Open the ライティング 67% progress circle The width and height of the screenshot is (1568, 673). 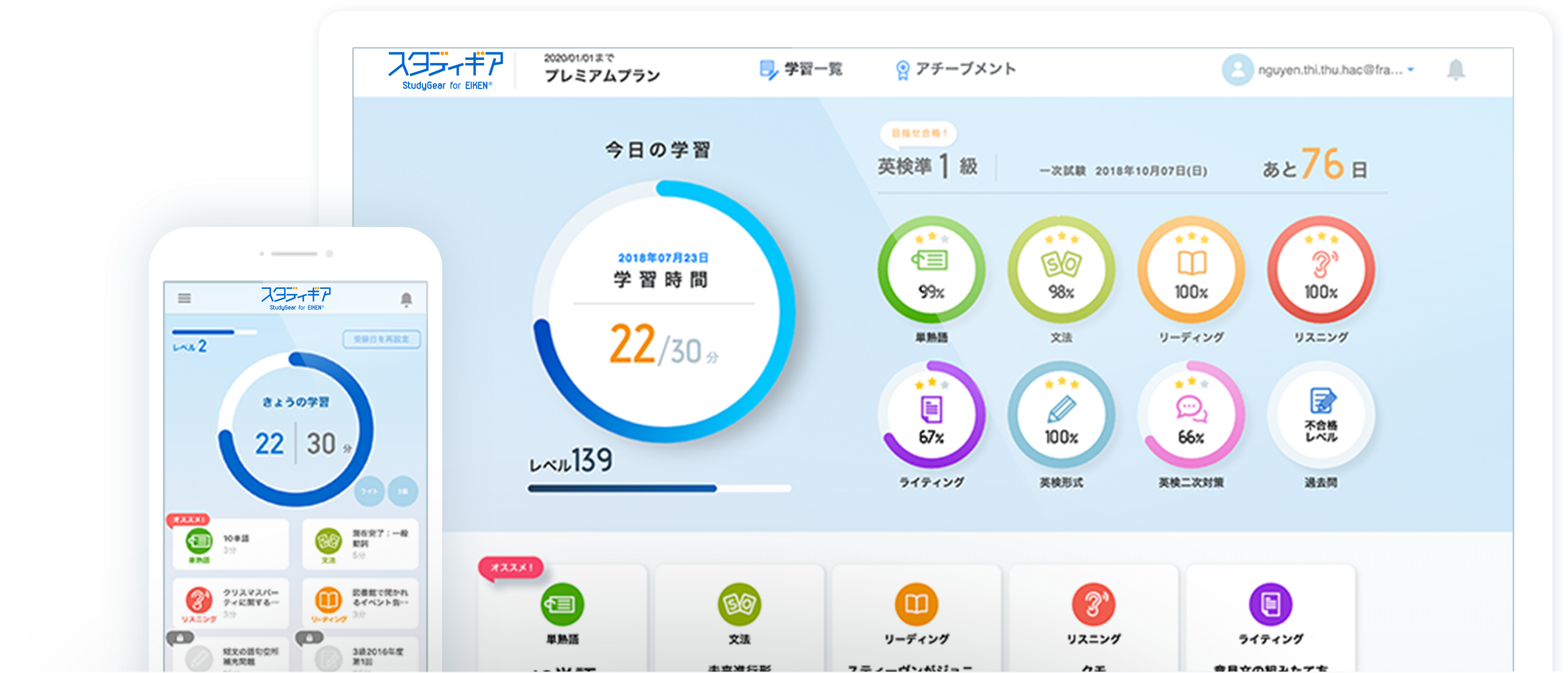tap(931, 415)
